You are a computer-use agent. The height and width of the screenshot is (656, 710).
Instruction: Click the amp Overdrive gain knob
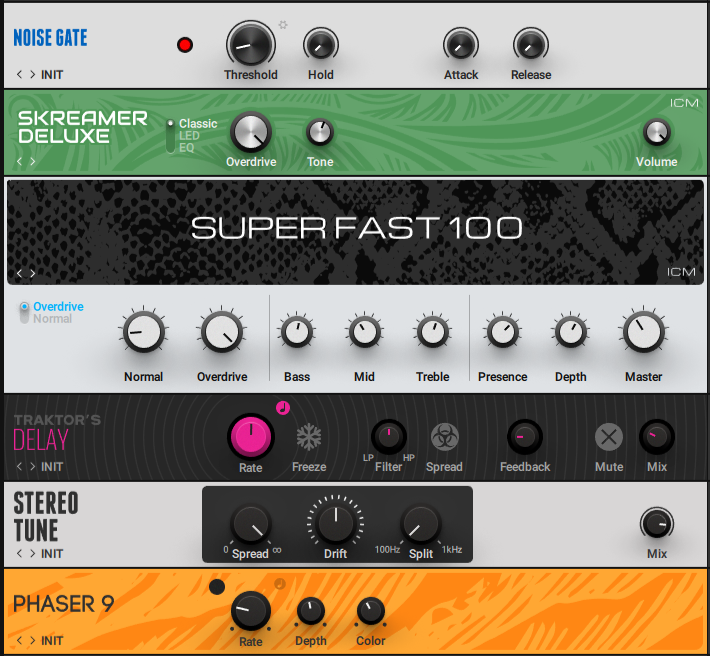click(222, 332)
